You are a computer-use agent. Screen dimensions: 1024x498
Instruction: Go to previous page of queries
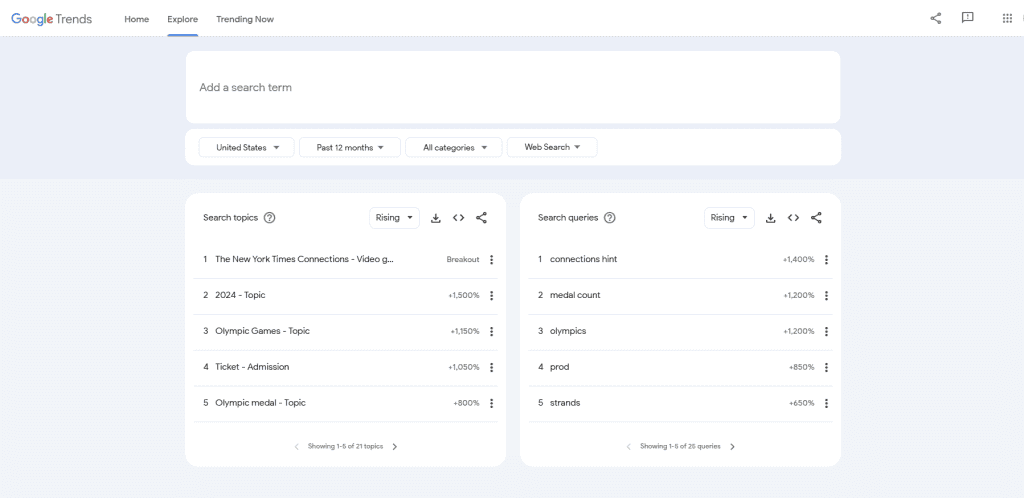pyautogui.click(x=629, y=447)
